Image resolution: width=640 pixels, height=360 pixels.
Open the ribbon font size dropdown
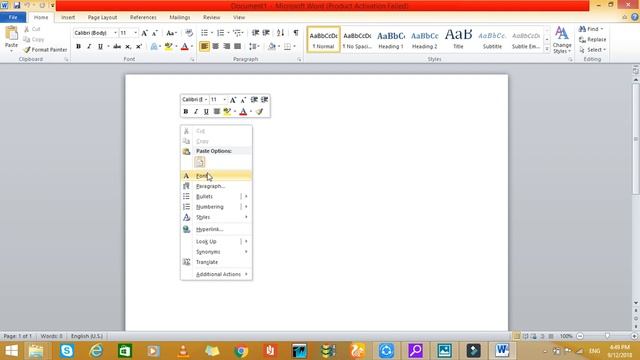pyautogui.click(x=135, y=33)
